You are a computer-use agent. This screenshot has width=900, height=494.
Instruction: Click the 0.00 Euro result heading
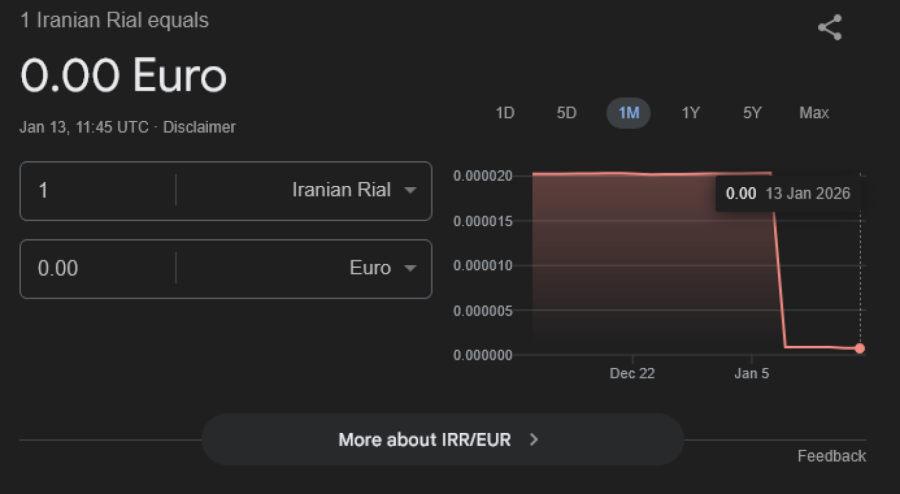point(124,76)
